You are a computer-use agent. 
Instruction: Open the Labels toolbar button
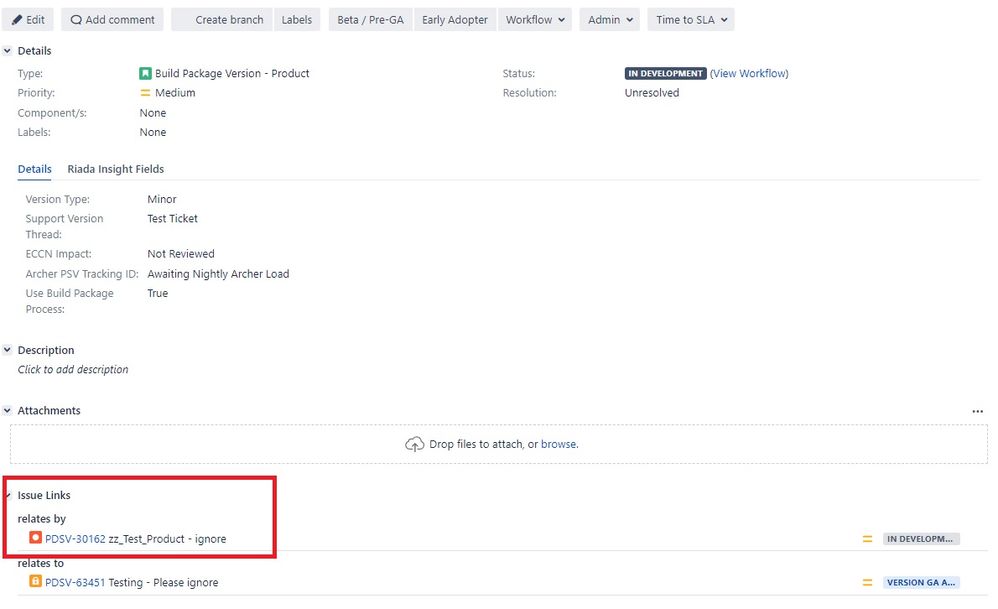pyautogui.click(x=297, y=20)
